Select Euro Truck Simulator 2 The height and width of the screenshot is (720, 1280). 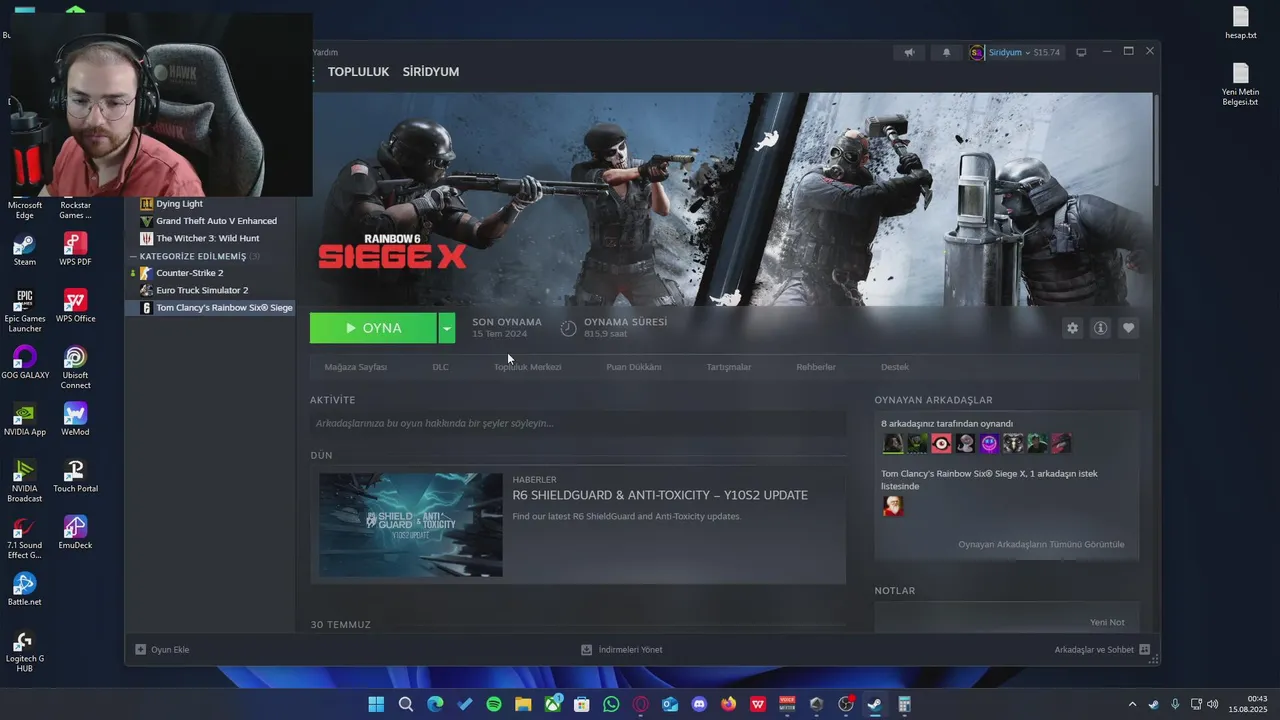[210, 290]
